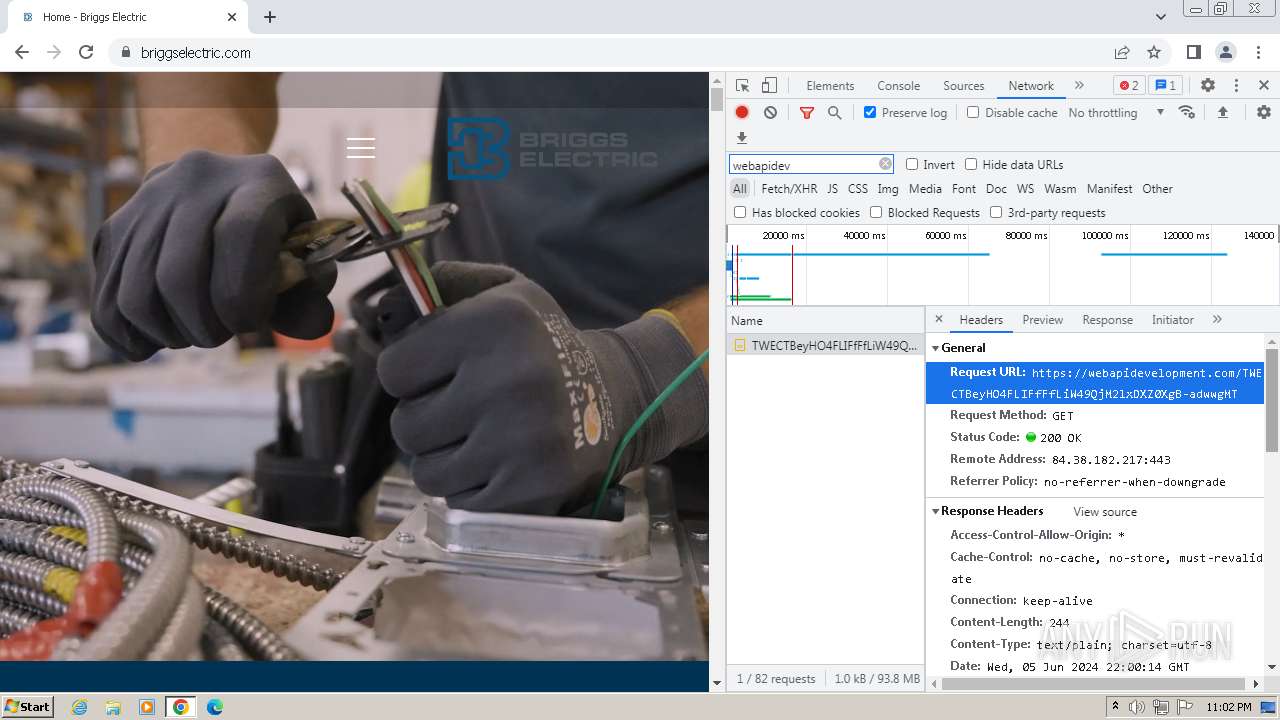Open network conditions Wi-Fi icon
This screenshot has width=1280, height=720.
[1187, 112]
